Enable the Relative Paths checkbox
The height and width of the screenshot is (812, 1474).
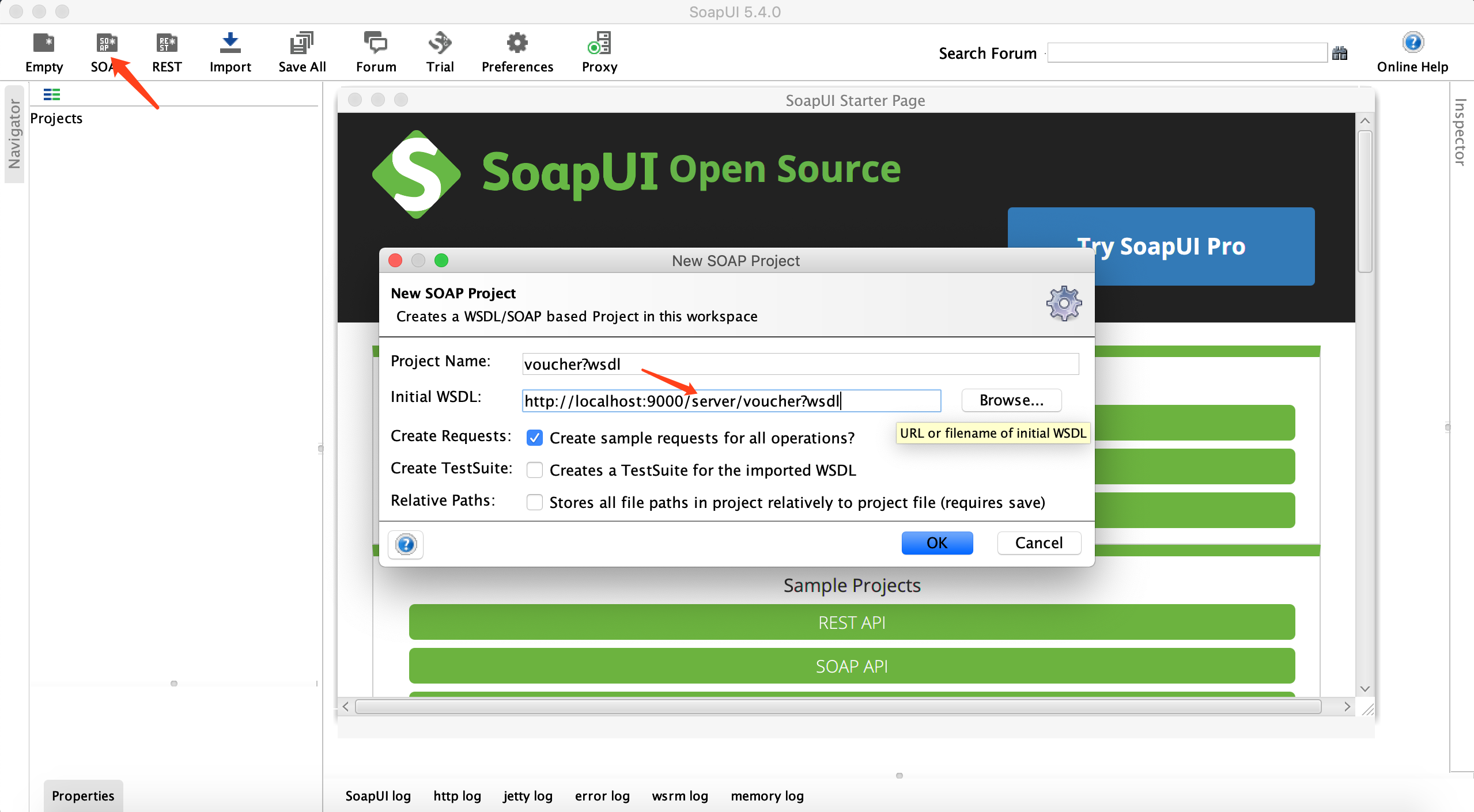535,503
